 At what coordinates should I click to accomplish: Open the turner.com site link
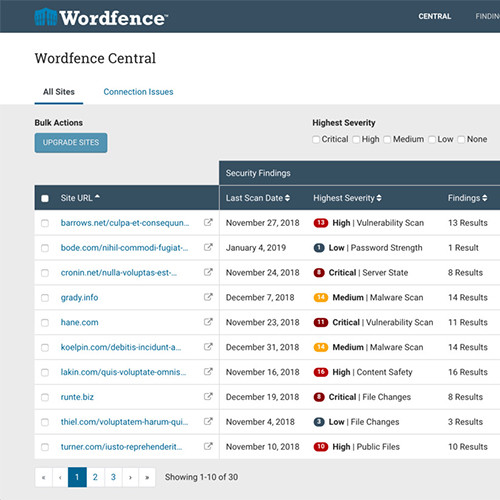(121, 447)
